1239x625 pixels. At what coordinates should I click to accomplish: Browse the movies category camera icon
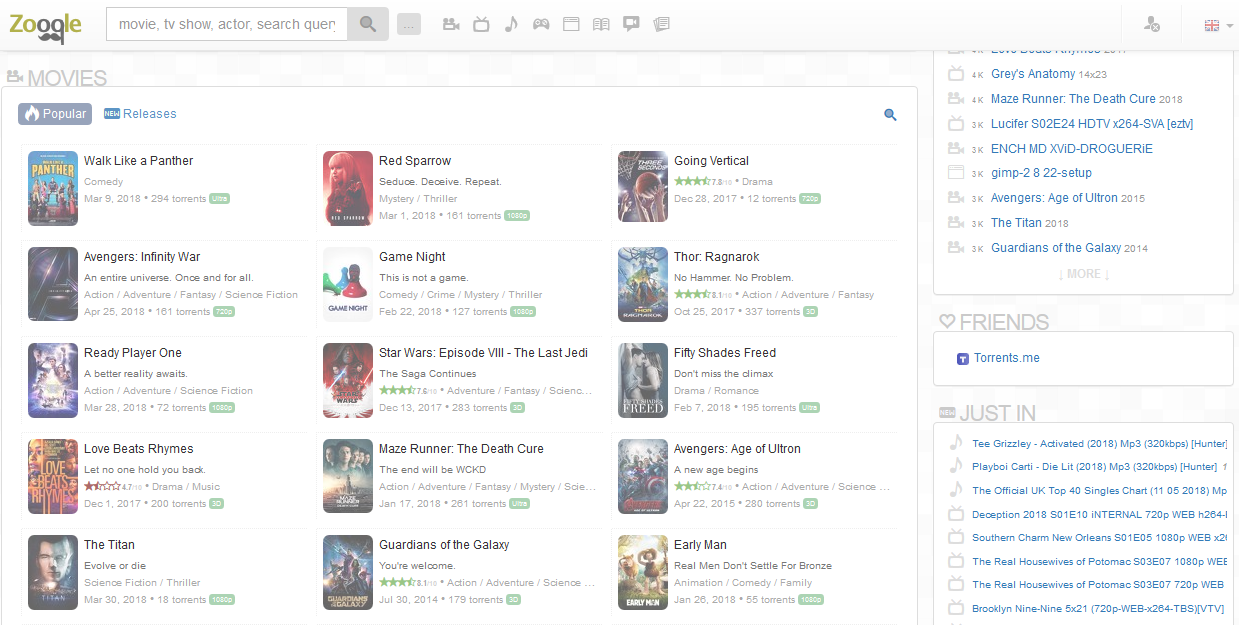(451, 24)
